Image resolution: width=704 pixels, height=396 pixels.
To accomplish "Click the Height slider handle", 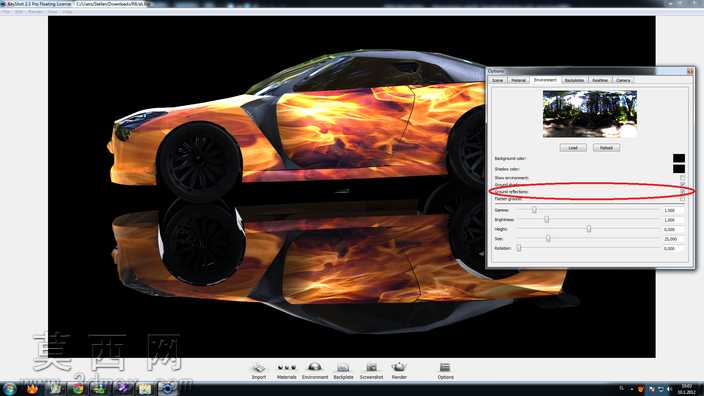I will click(589, 229).
